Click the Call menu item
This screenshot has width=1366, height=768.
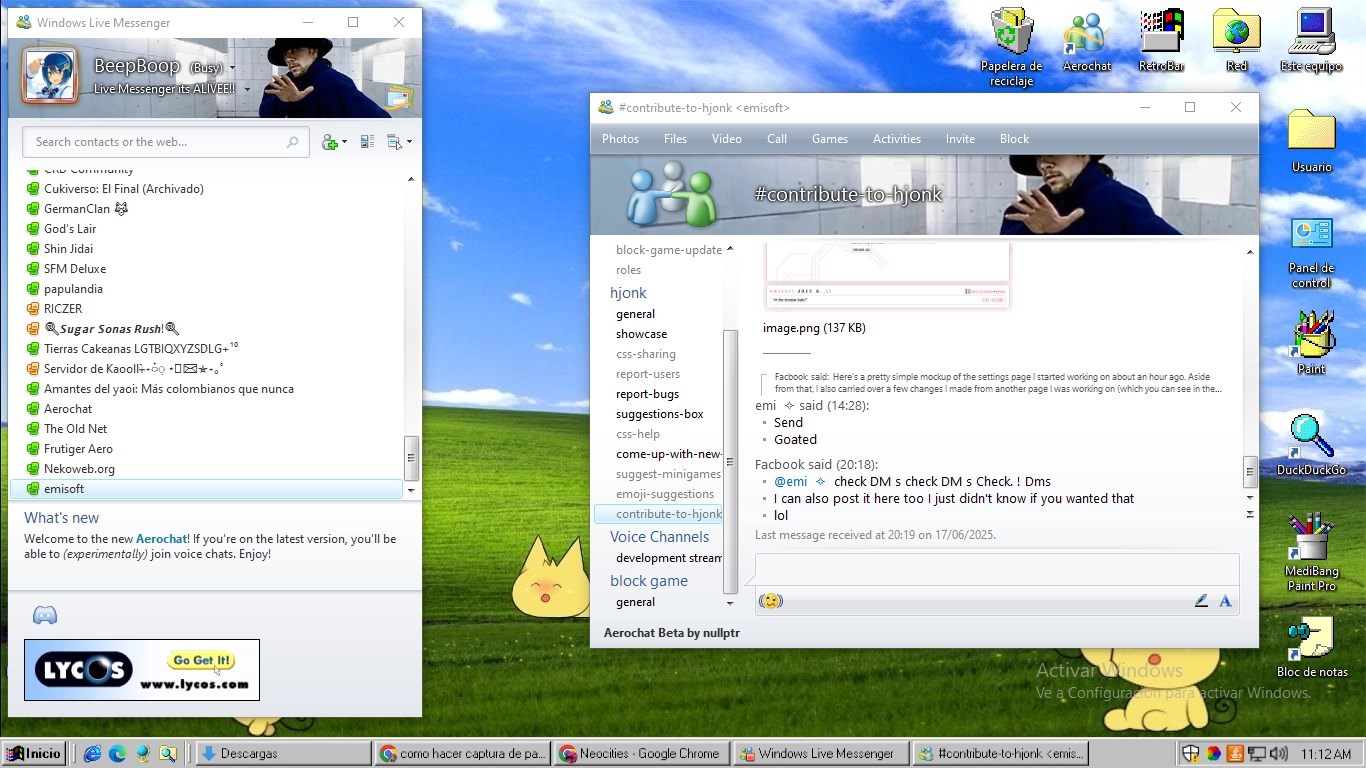pyautogui.click(x=777, y=139)
